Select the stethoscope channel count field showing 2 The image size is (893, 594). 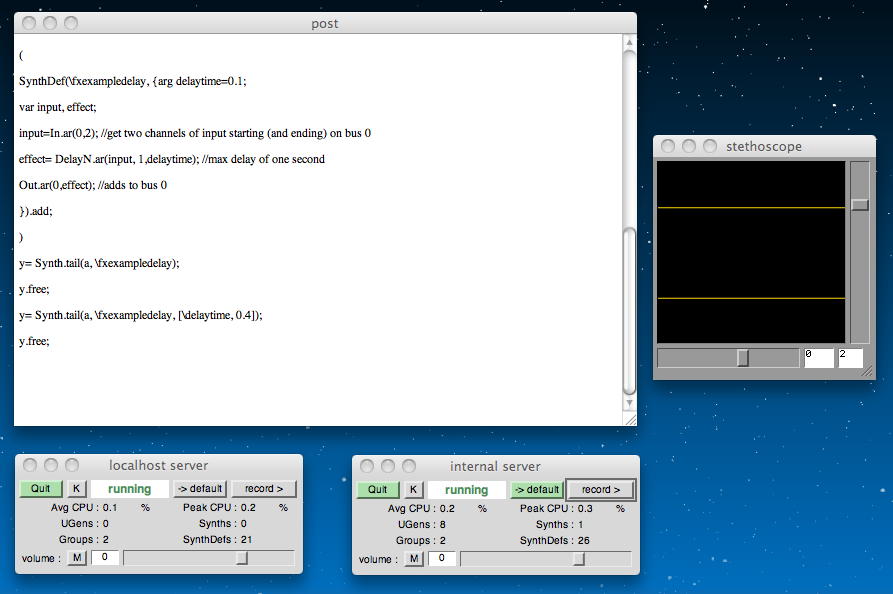click(850, 358)
